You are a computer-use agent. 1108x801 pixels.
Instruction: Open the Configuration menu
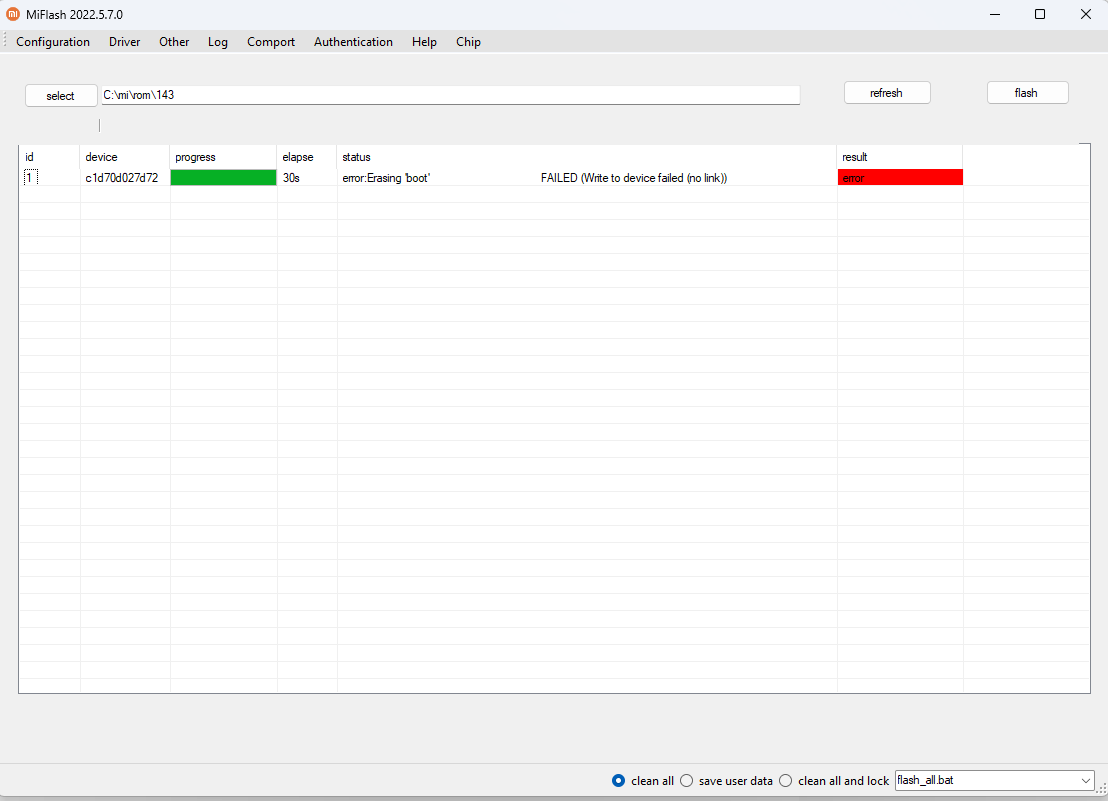pyautogui.click(x=53, y=42)
